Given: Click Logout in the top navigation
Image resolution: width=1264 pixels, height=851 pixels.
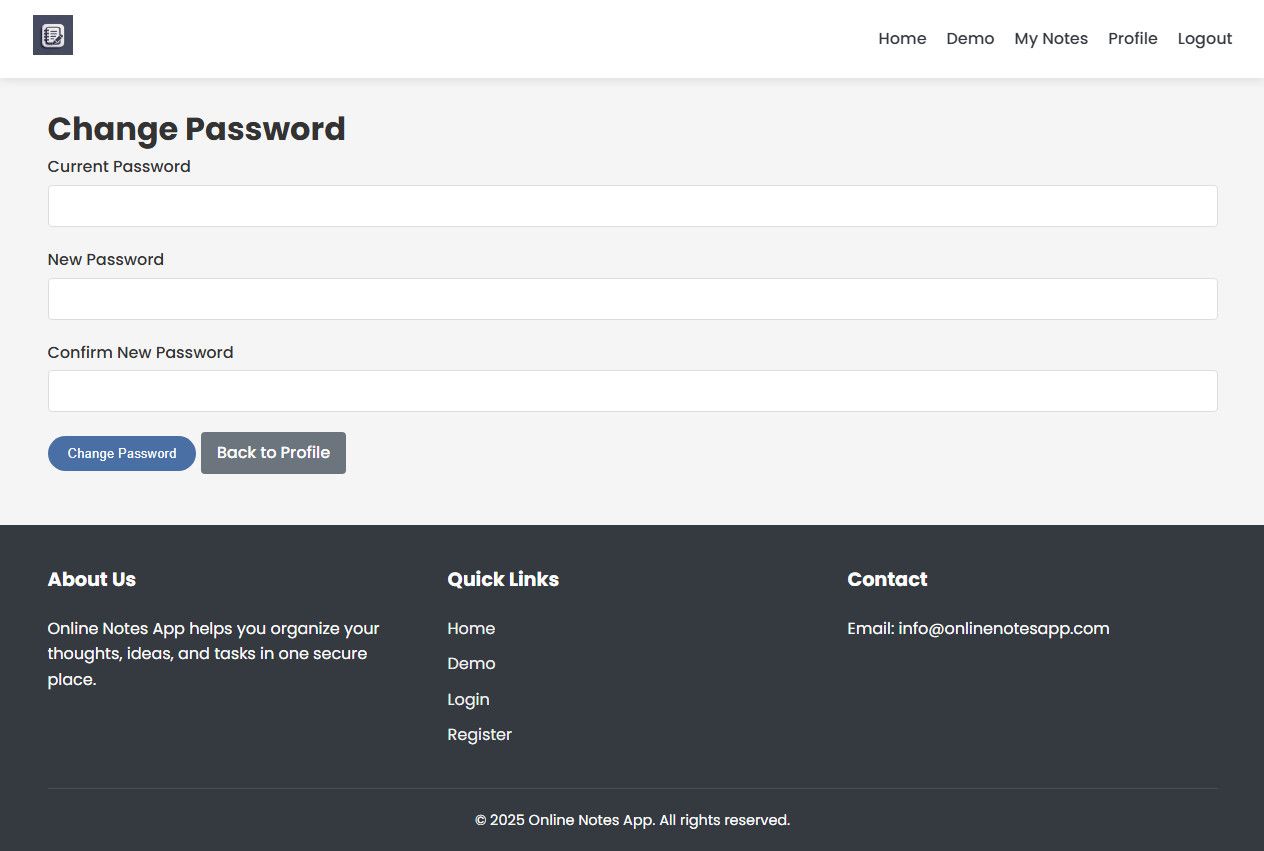Looking at the screenshot, I should click(1204, 39).
